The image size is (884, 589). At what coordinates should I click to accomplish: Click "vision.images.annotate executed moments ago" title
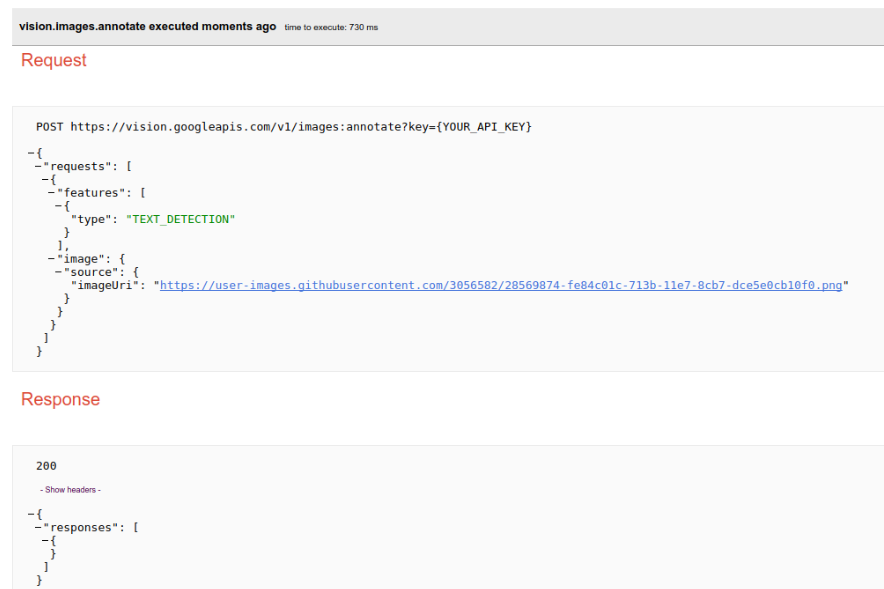(148, 26)
